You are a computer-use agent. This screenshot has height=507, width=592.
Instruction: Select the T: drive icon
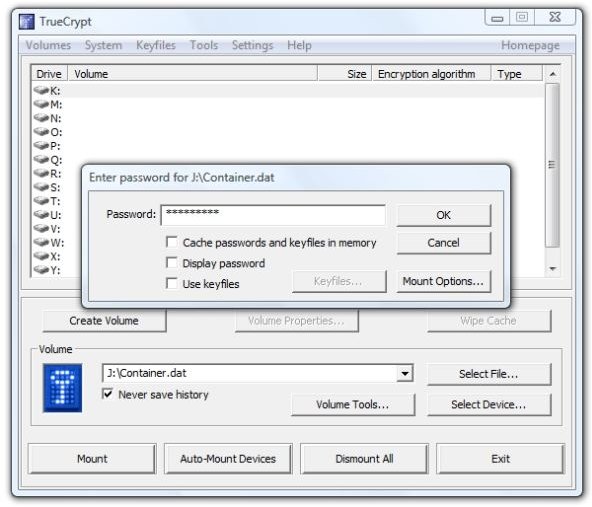click(x=41, y=200)
